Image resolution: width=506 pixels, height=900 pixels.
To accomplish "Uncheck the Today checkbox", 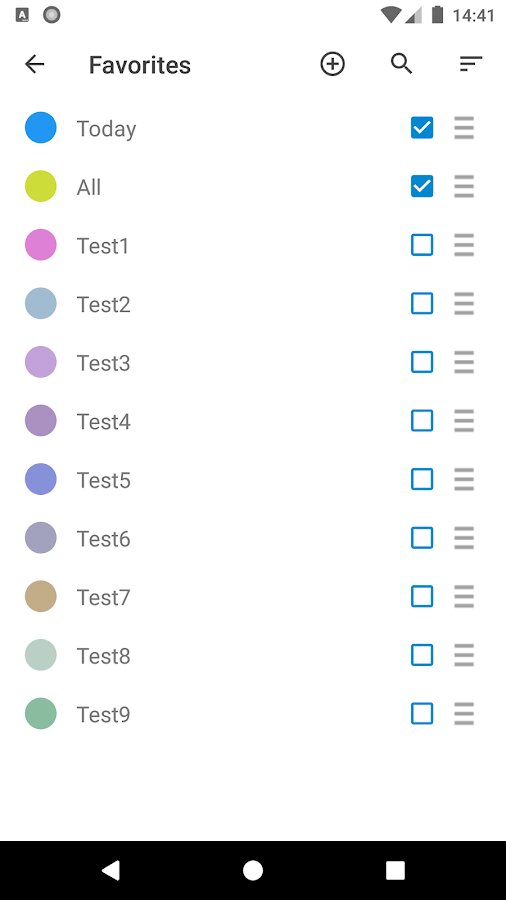I will pyautogui.click(x=422, y=127).
